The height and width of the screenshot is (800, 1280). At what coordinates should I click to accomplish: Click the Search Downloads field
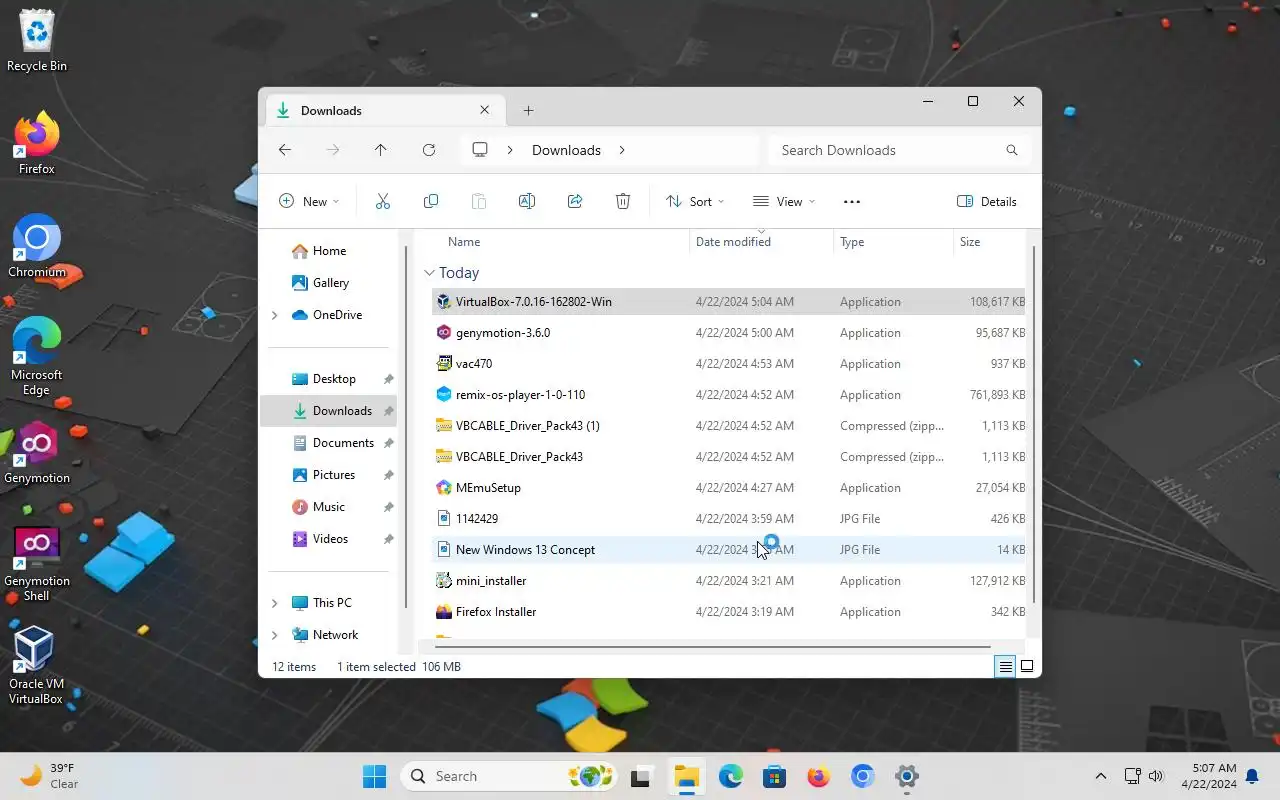click(x=898, y=150)
